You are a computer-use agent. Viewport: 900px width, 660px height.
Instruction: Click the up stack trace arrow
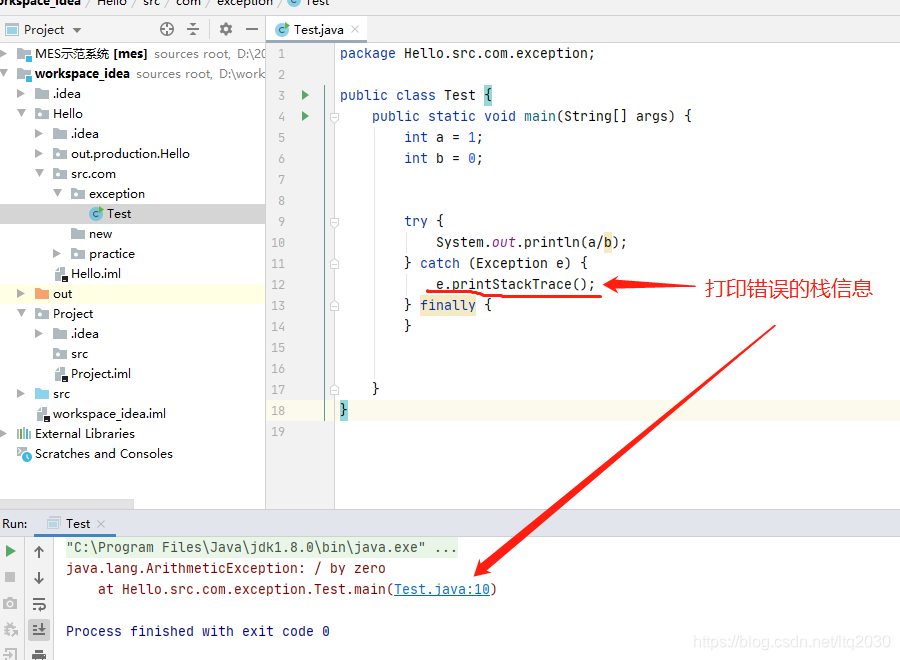click(x=39, y=552)
